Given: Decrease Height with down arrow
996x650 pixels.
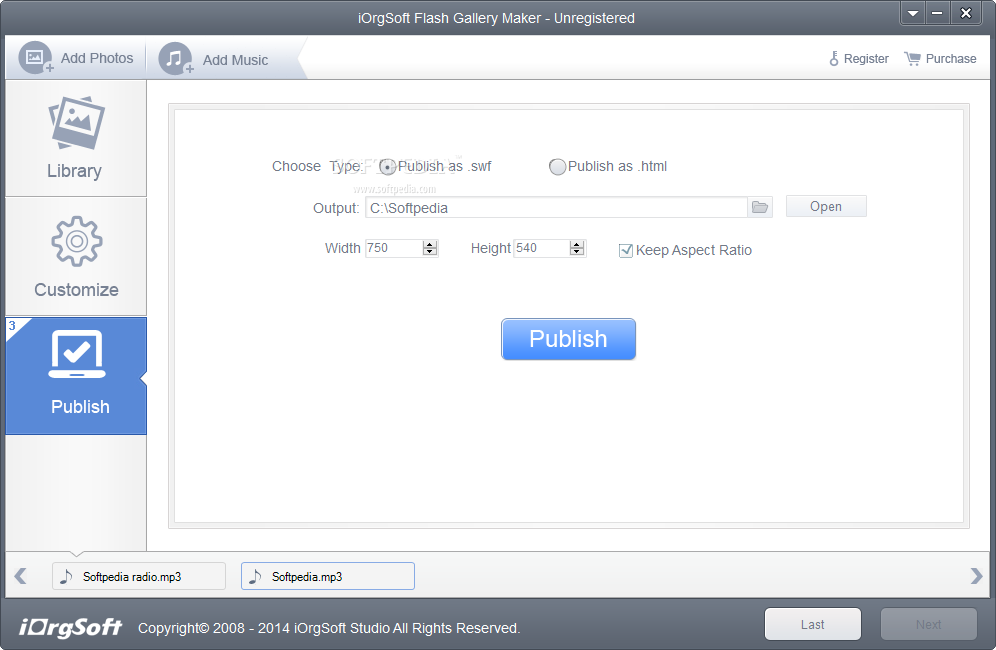Looking at the screenshot, I should [x=577, y=252].
